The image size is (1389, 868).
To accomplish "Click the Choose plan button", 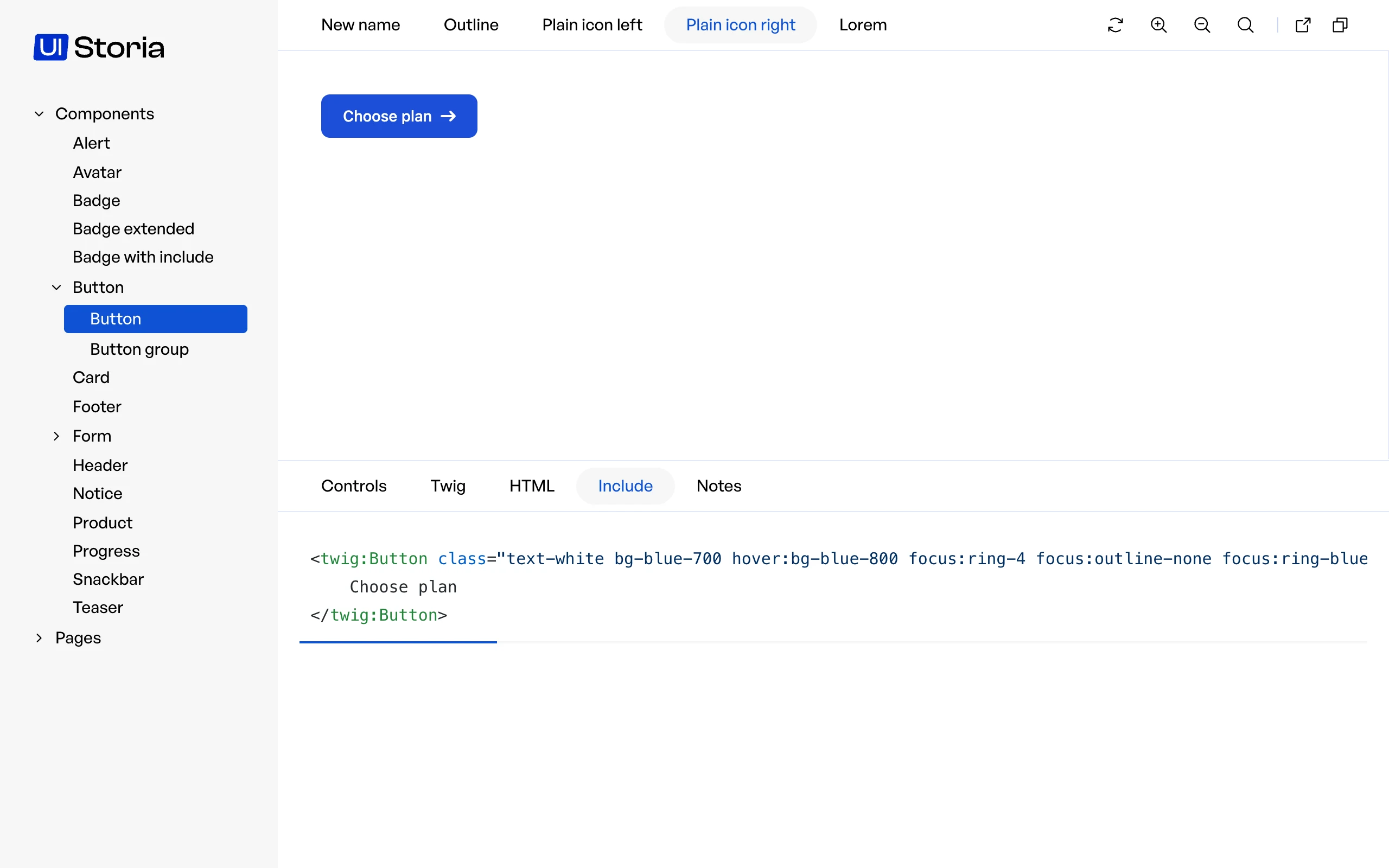I will (399, 116).
